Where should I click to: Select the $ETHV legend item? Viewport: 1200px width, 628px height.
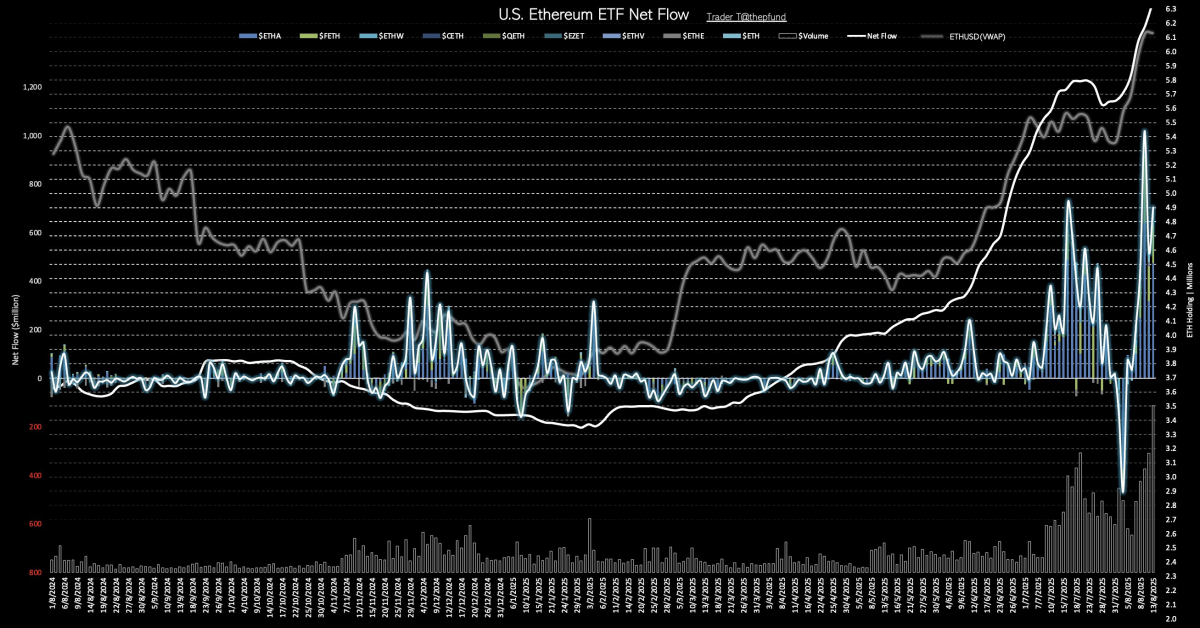pos(624,36)
